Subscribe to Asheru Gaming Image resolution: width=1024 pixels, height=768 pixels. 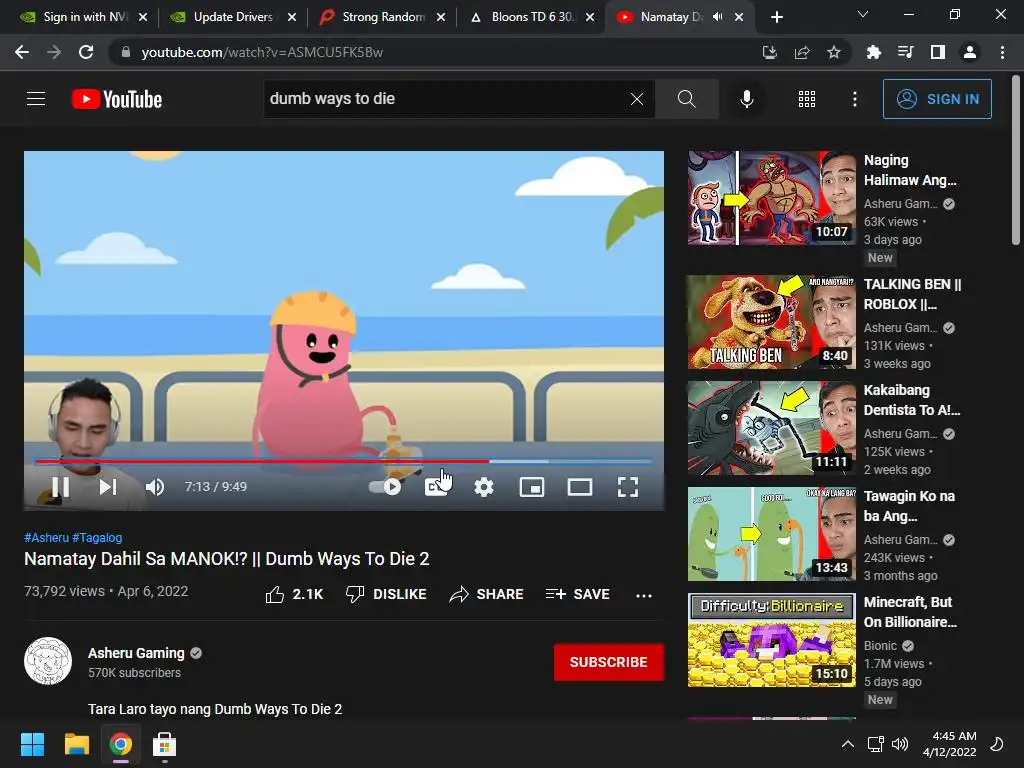[609, 662]
